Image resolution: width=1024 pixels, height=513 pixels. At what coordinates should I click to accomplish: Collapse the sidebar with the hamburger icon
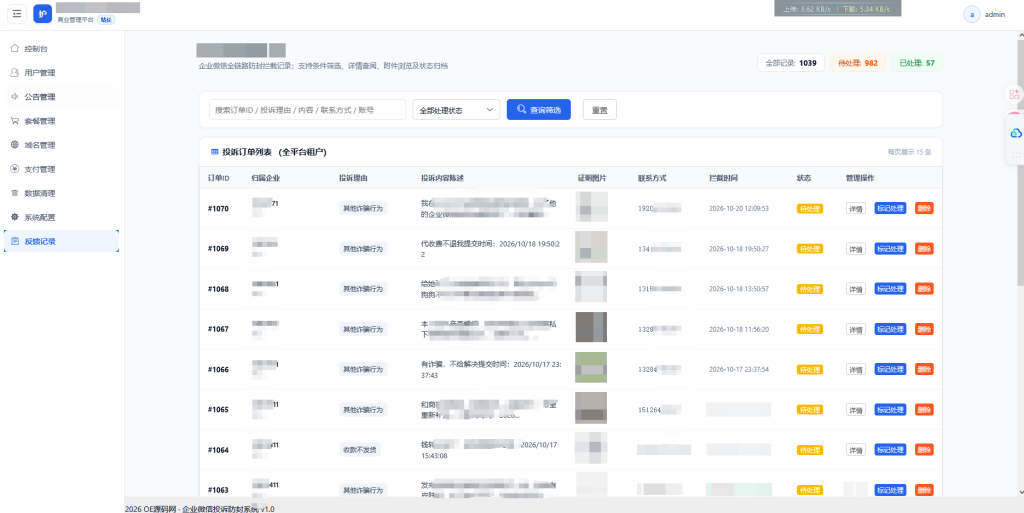(x=17, y=14)
